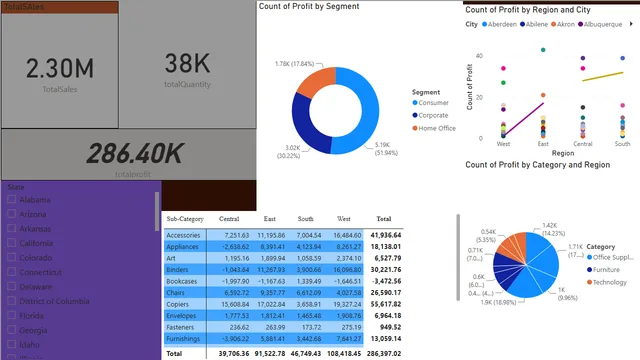The height and width of the screenshot is (360, 640).
Task: Click Count of Profit by Category and Region title
Action: (x=538, y=165)
